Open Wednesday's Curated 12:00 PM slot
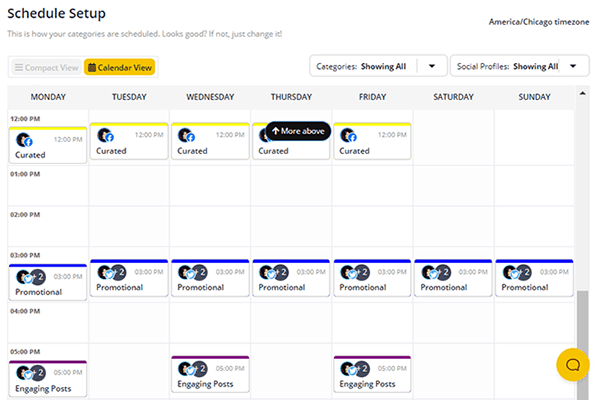The width and height of the screenshot is (595, 400). pos(210,142)
